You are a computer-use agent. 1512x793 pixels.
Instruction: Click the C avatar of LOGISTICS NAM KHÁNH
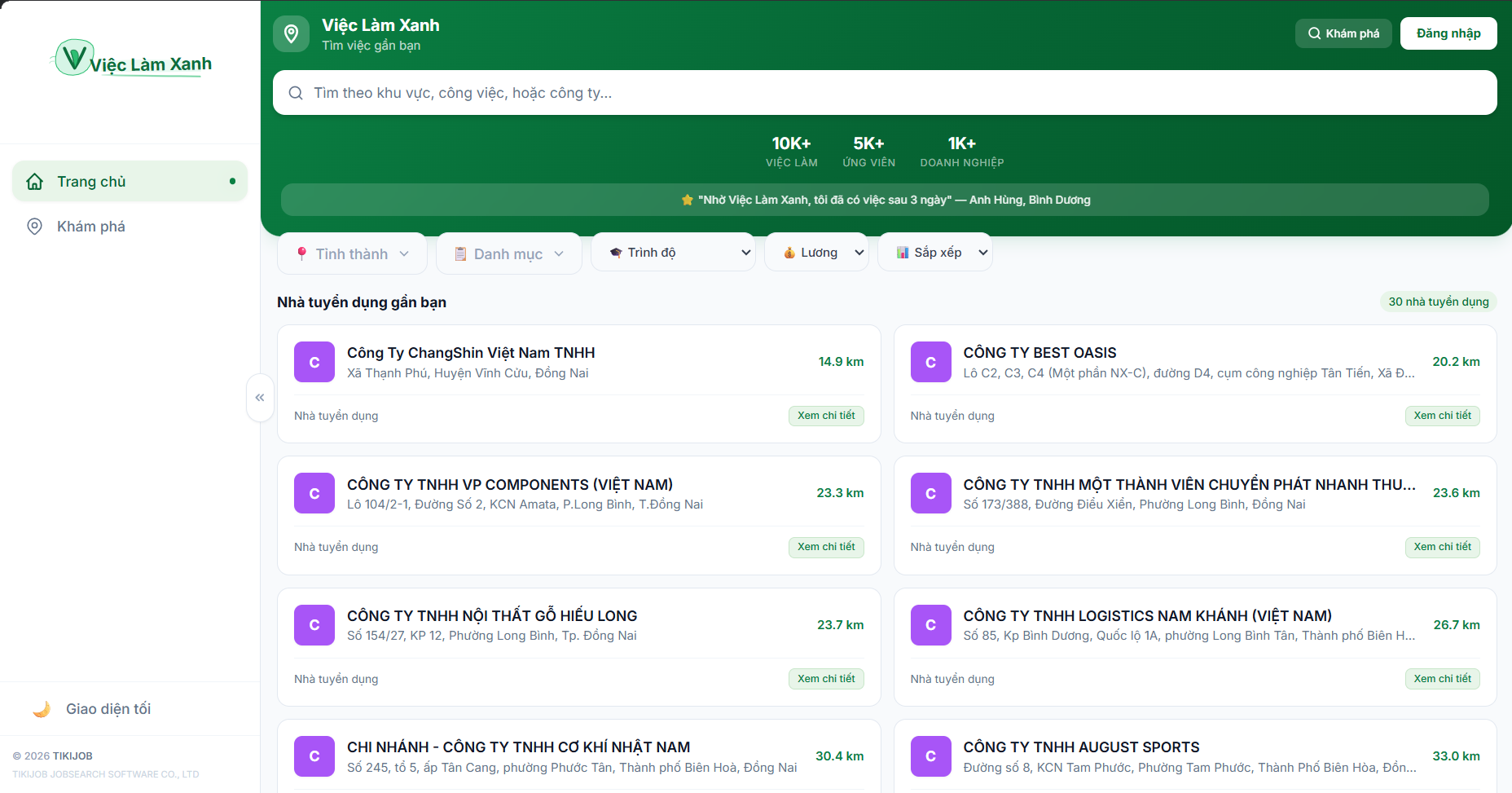pyautogui.click(x=930, y=625)
